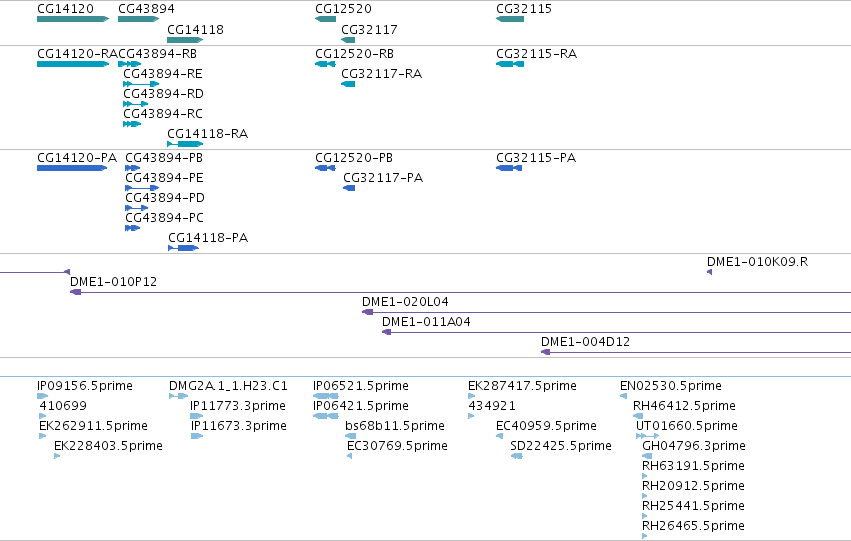Screen dimensions: 851x541
Task: Click protein CG32115-PA
Action: (x=509, y=168)
